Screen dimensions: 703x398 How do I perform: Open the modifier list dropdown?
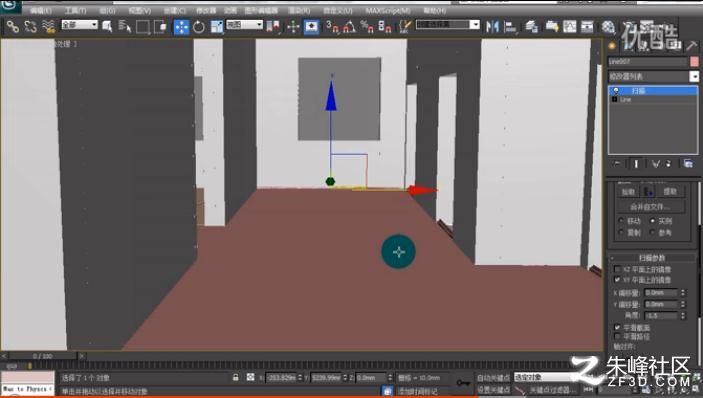653,76
